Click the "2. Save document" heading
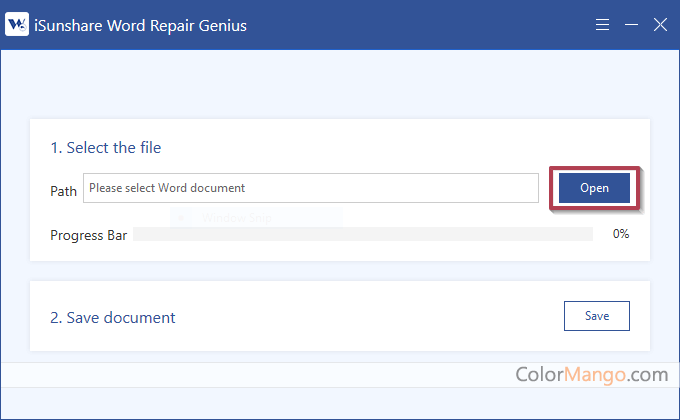This screenshot has width=680, height=420. click(113, 318)
